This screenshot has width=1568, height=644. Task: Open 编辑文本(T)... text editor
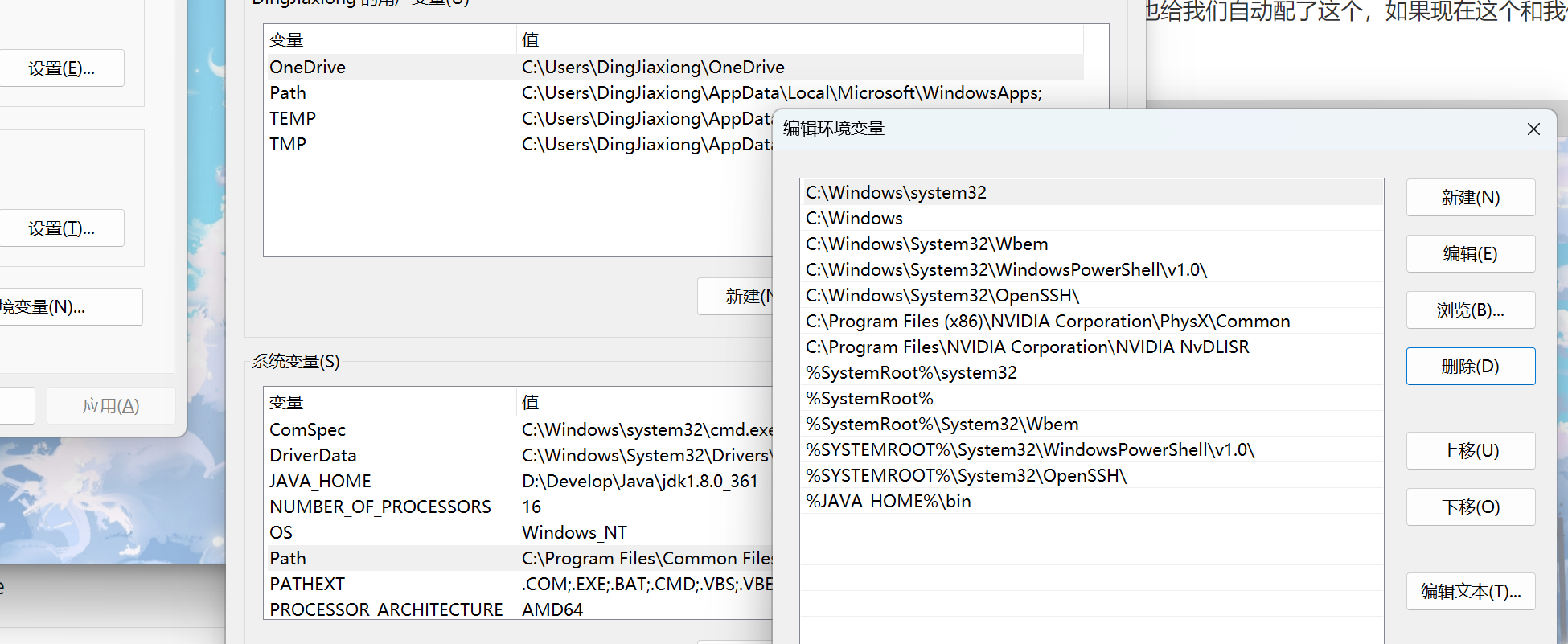tap(1471, 592)
